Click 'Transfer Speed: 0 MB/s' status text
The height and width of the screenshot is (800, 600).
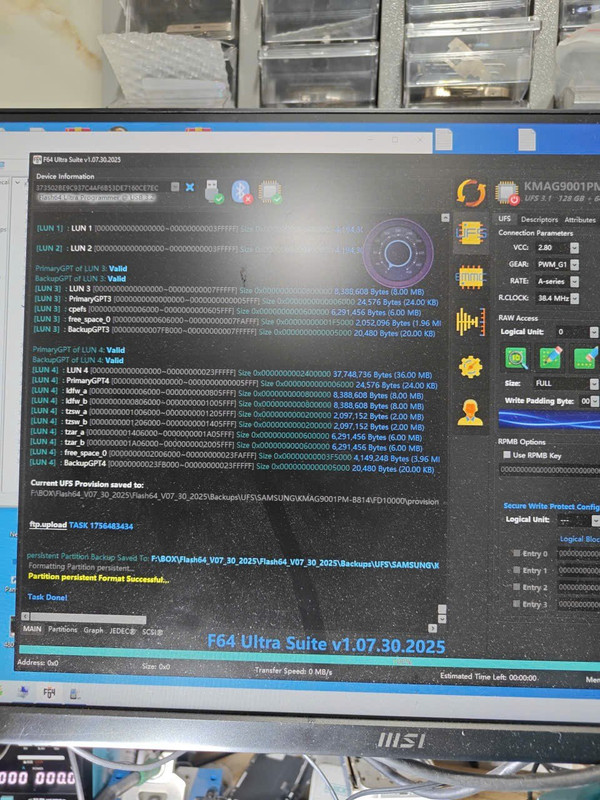click(293, 671)
